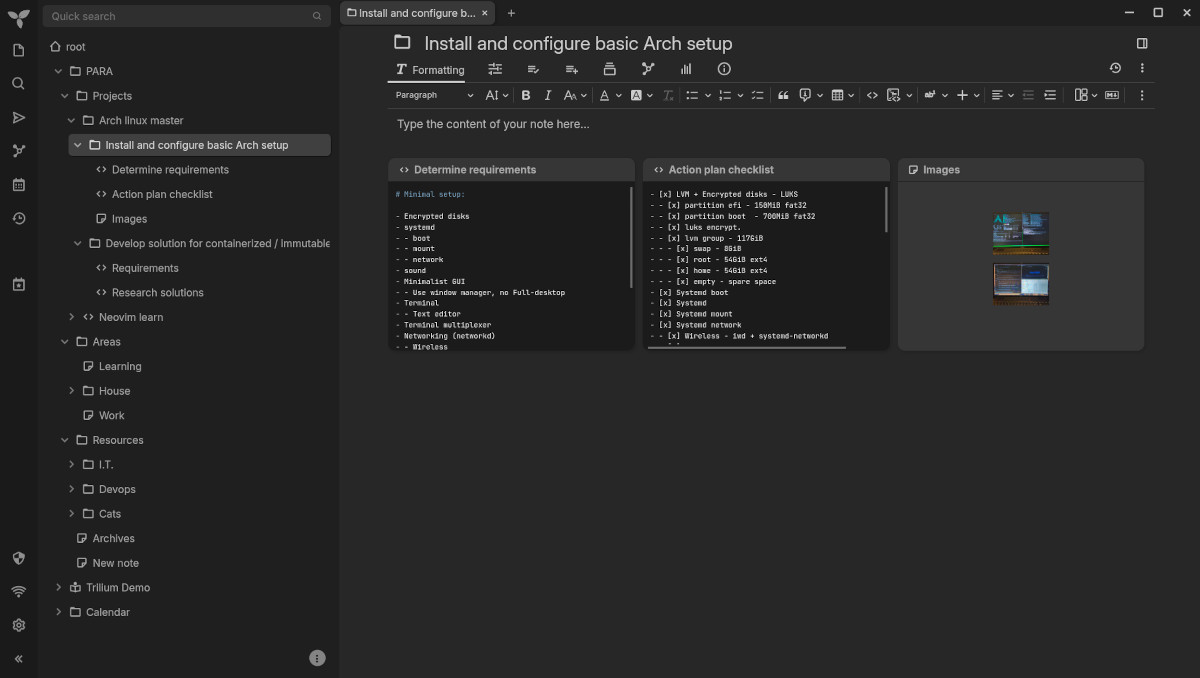Toggle bold formatting

pos(526,95)
